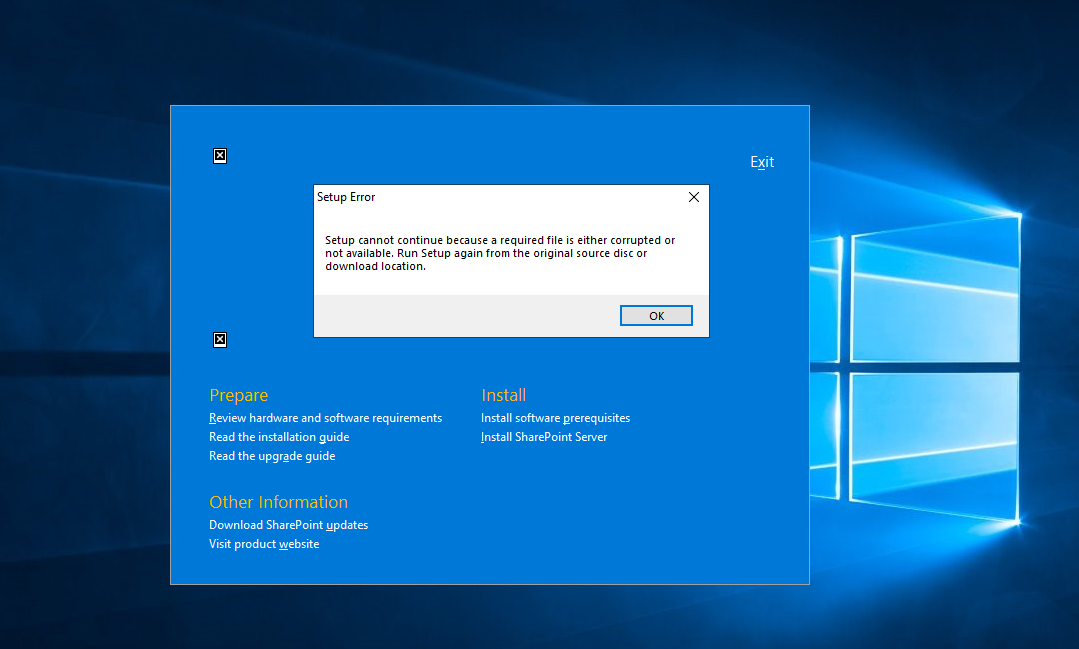Open "Read the installation guide"
Viewport: 1079px width, 649px height.
point(278,436)
